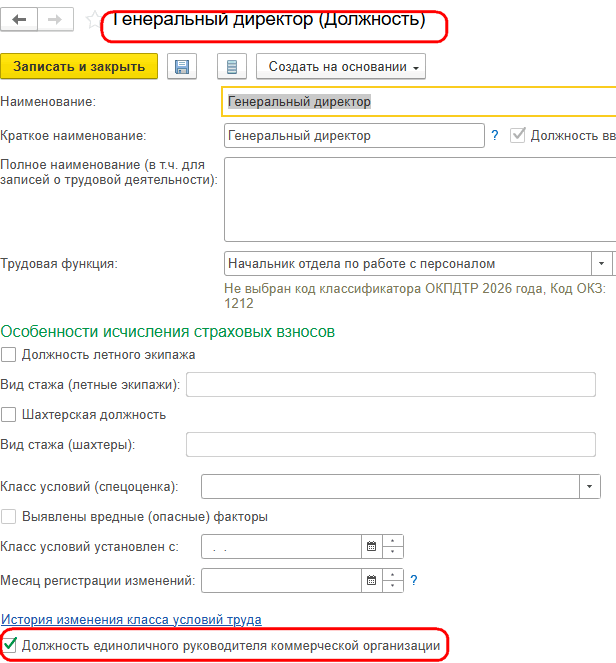Image resolution: width=616 pixels, height=663 pixels.
Task: Go back with the left arrow
Action: [19, 19]
